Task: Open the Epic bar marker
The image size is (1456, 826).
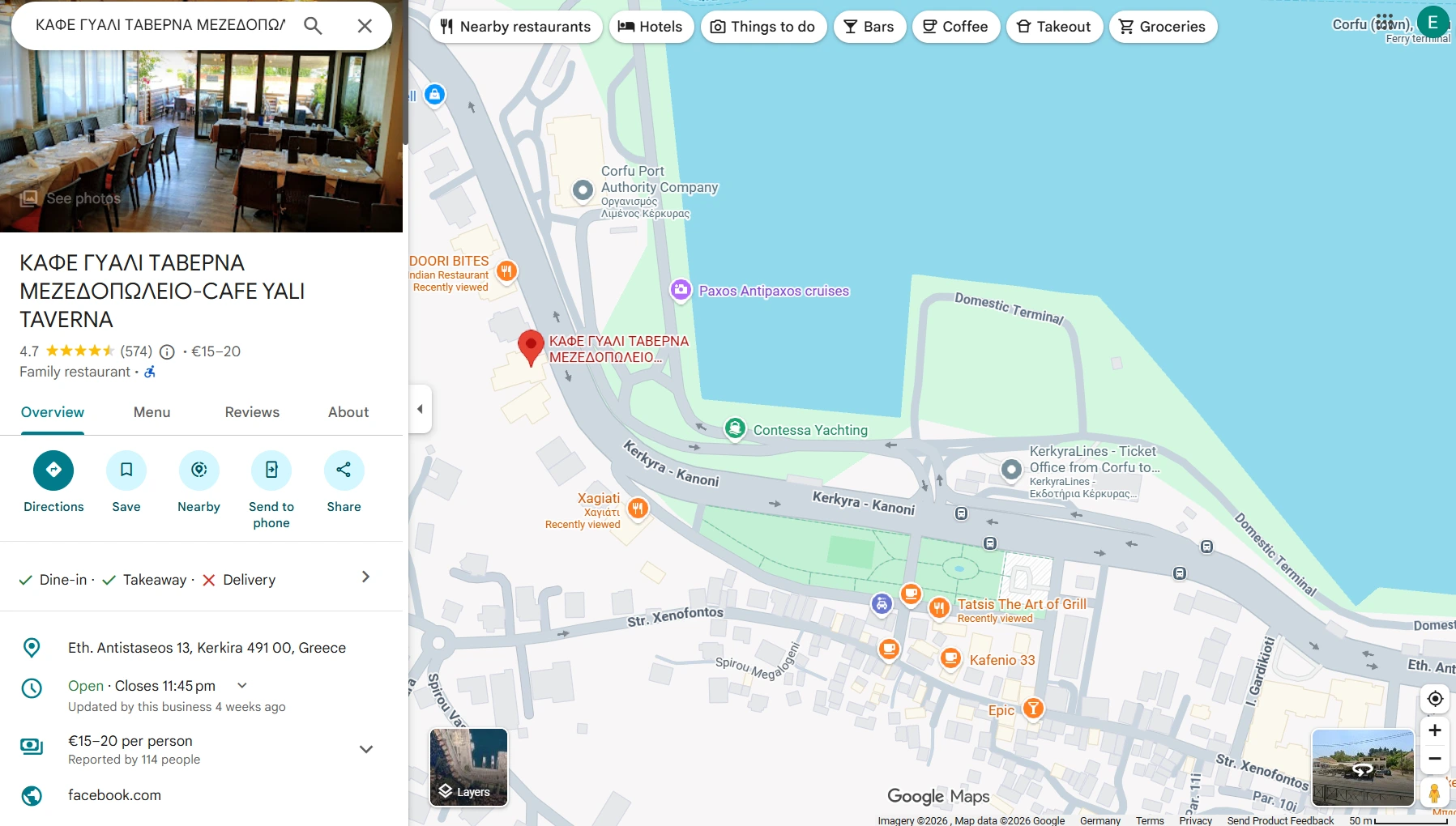Action: click(x=1033, y=709)
